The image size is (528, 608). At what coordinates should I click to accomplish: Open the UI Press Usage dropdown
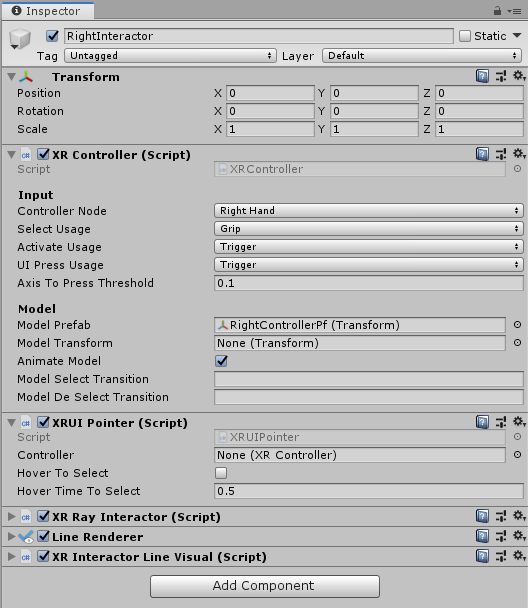[369, 264]
